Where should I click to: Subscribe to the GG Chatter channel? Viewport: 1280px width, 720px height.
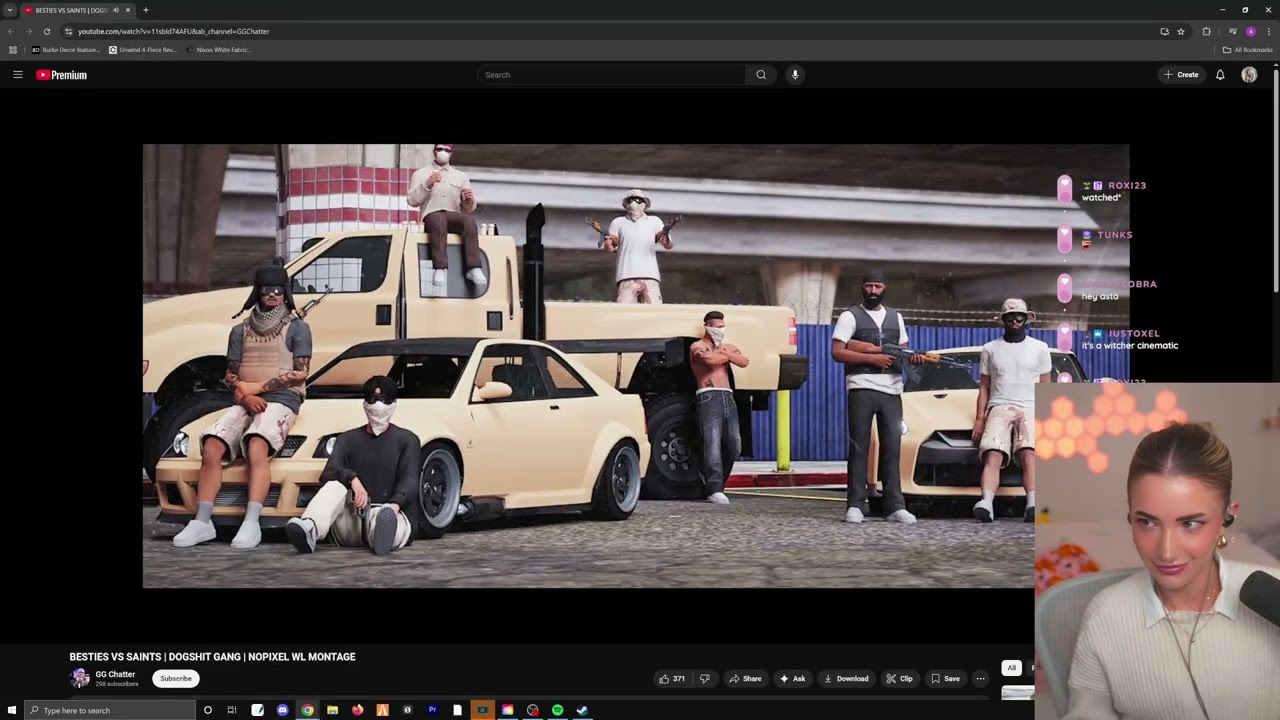[176, 679]
